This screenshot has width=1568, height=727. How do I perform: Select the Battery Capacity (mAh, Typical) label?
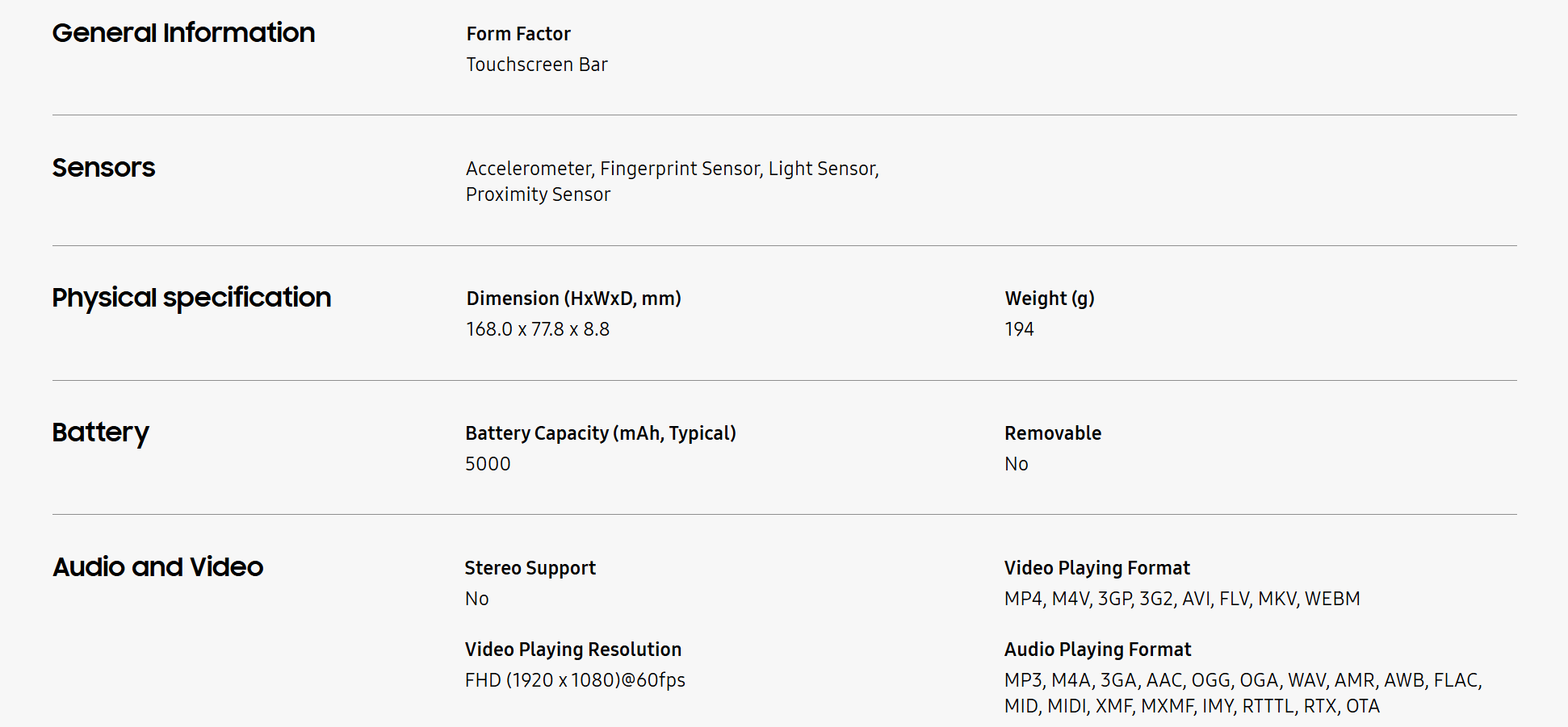tap(601, 433)
